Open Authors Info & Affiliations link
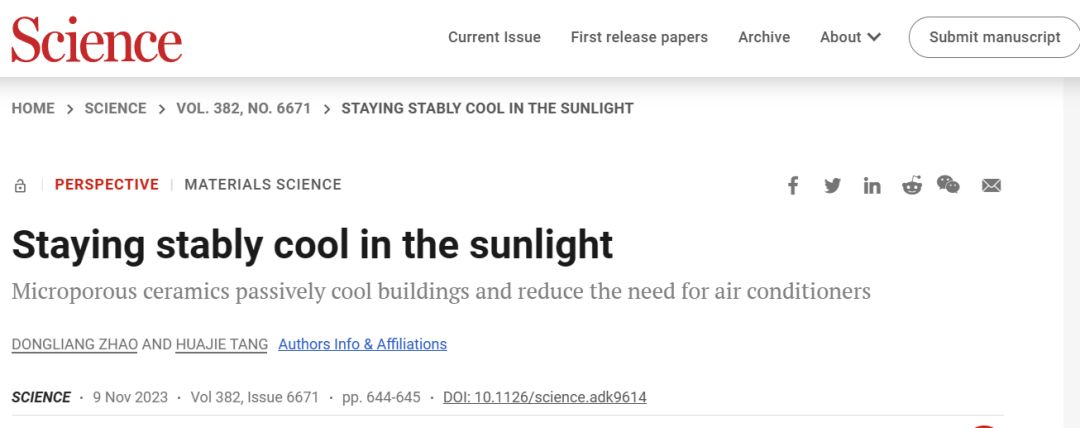 point(362,344)
